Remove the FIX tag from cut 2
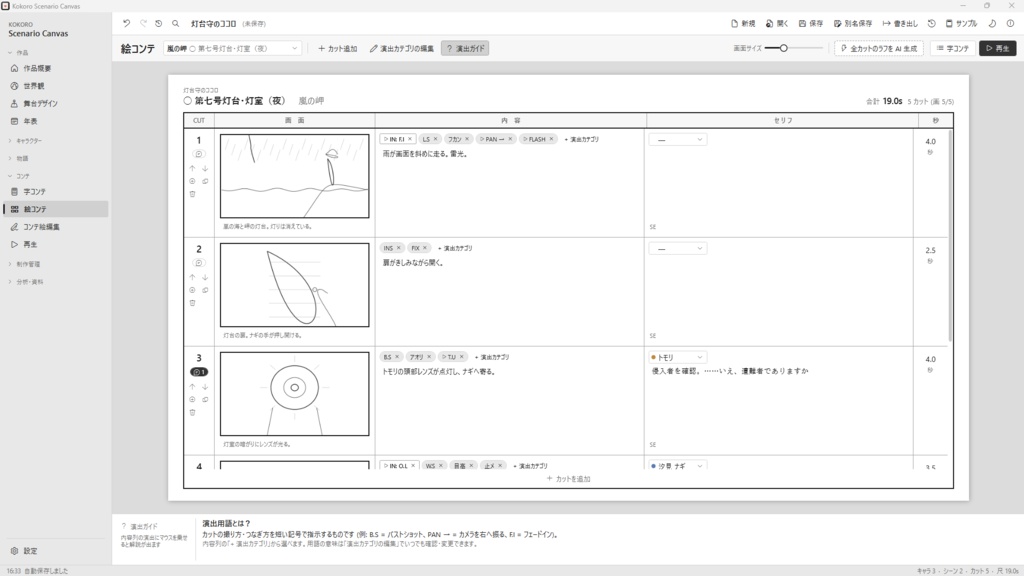 [425, 248]
